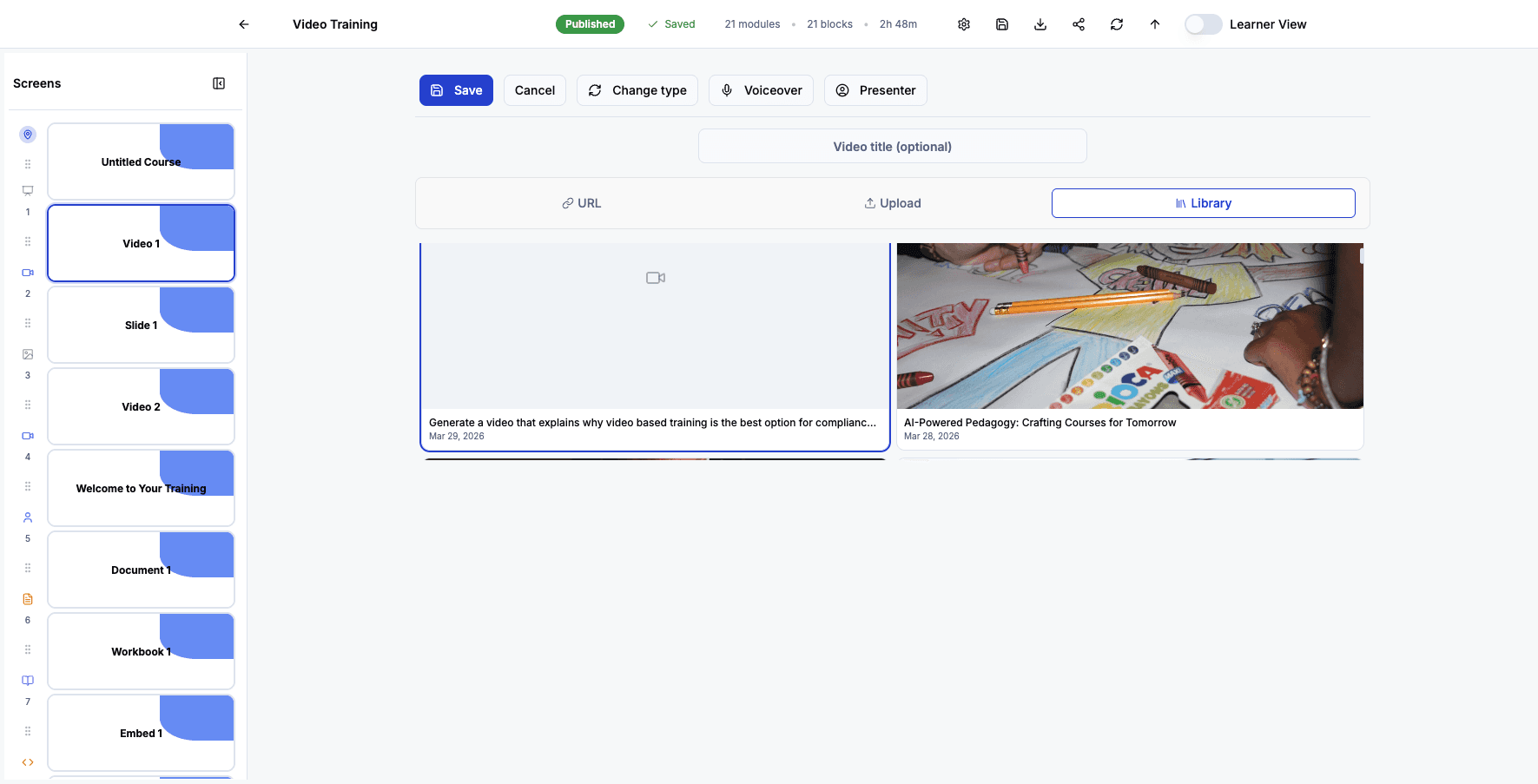Click the upload arrow icon in header
Screen dimensions: 1538x784
[1155, 24]
